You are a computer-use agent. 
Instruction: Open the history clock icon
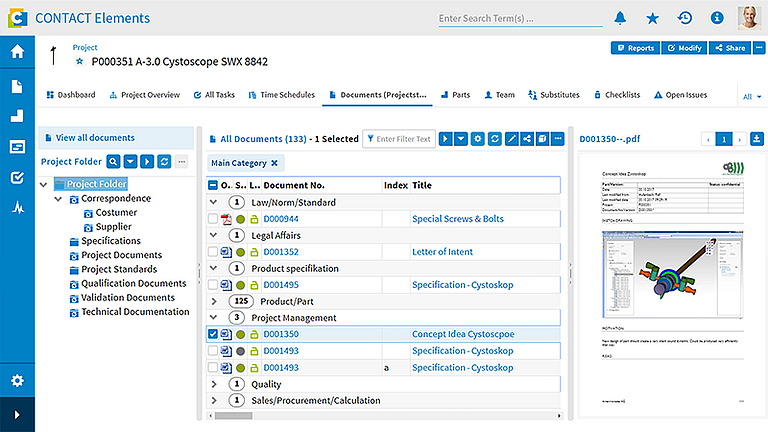pyautogui.click(x=685, y=18)
